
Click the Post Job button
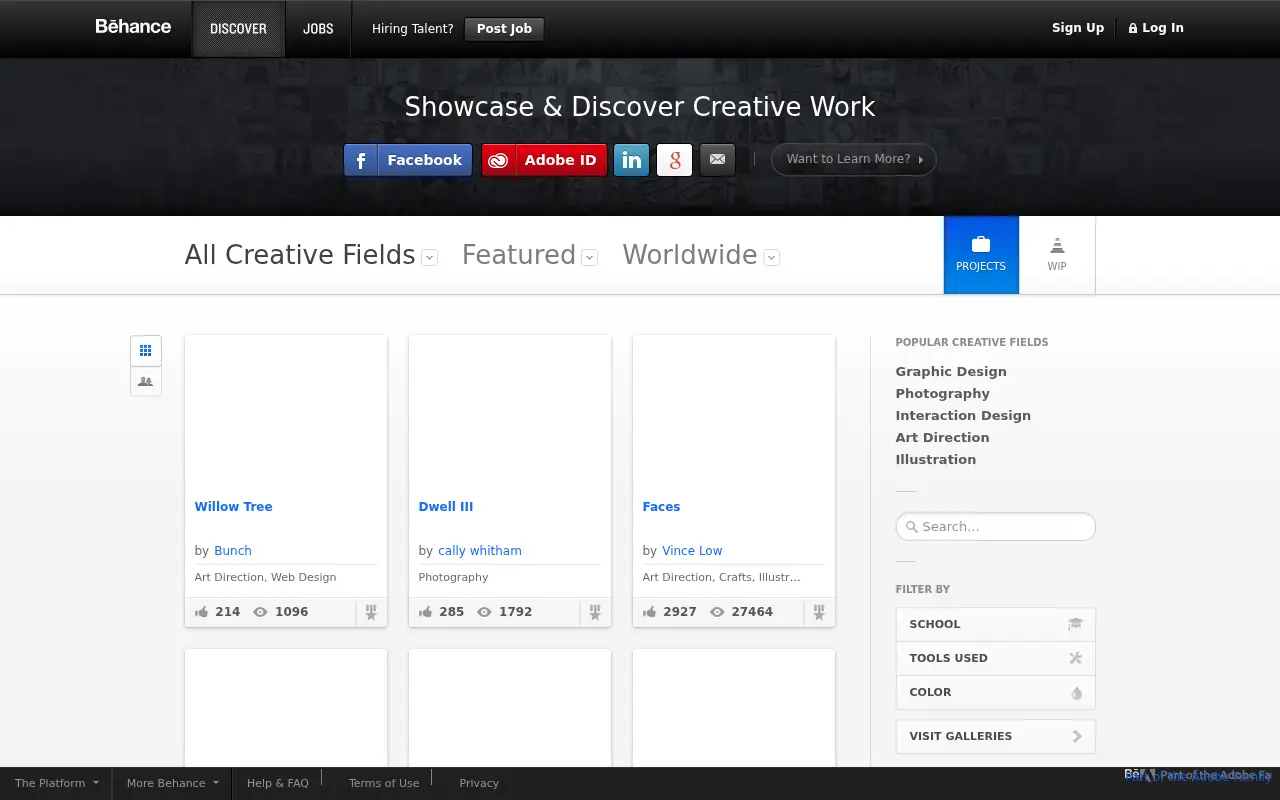[x=504, y=29]
